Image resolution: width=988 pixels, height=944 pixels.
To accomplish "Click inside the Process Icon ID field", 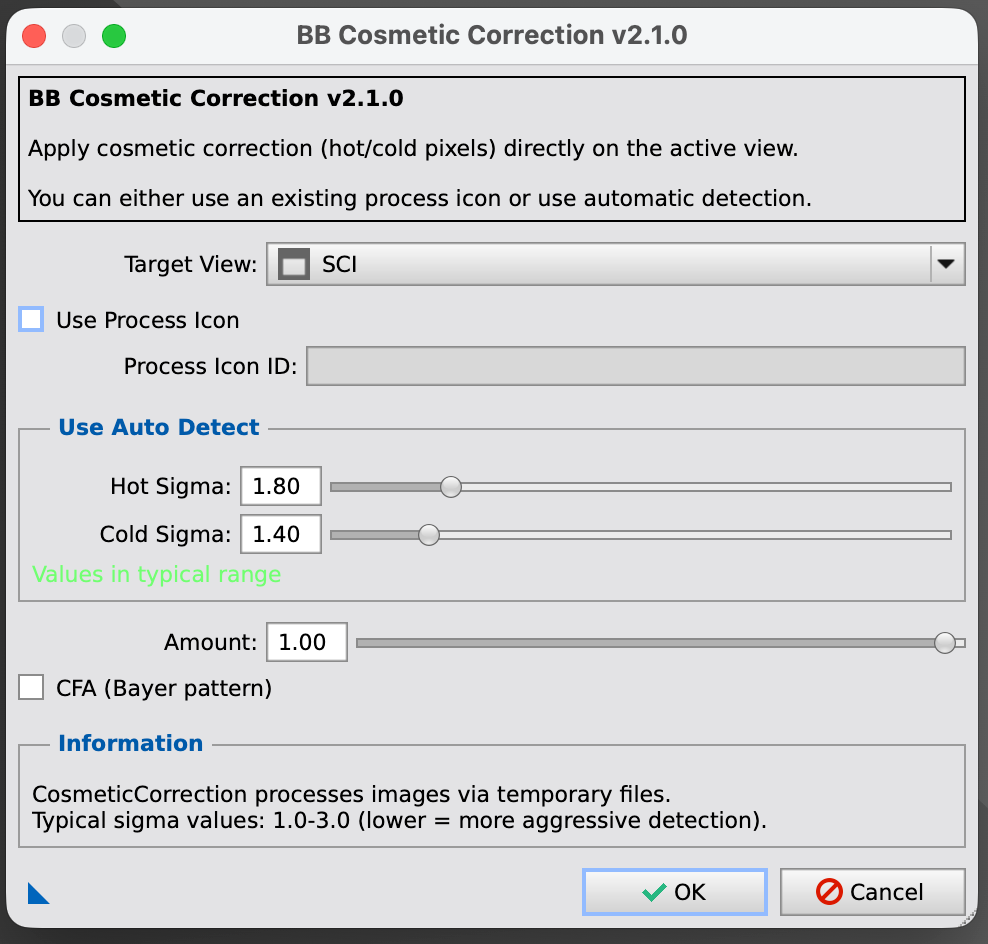I will tap(636, 365).
